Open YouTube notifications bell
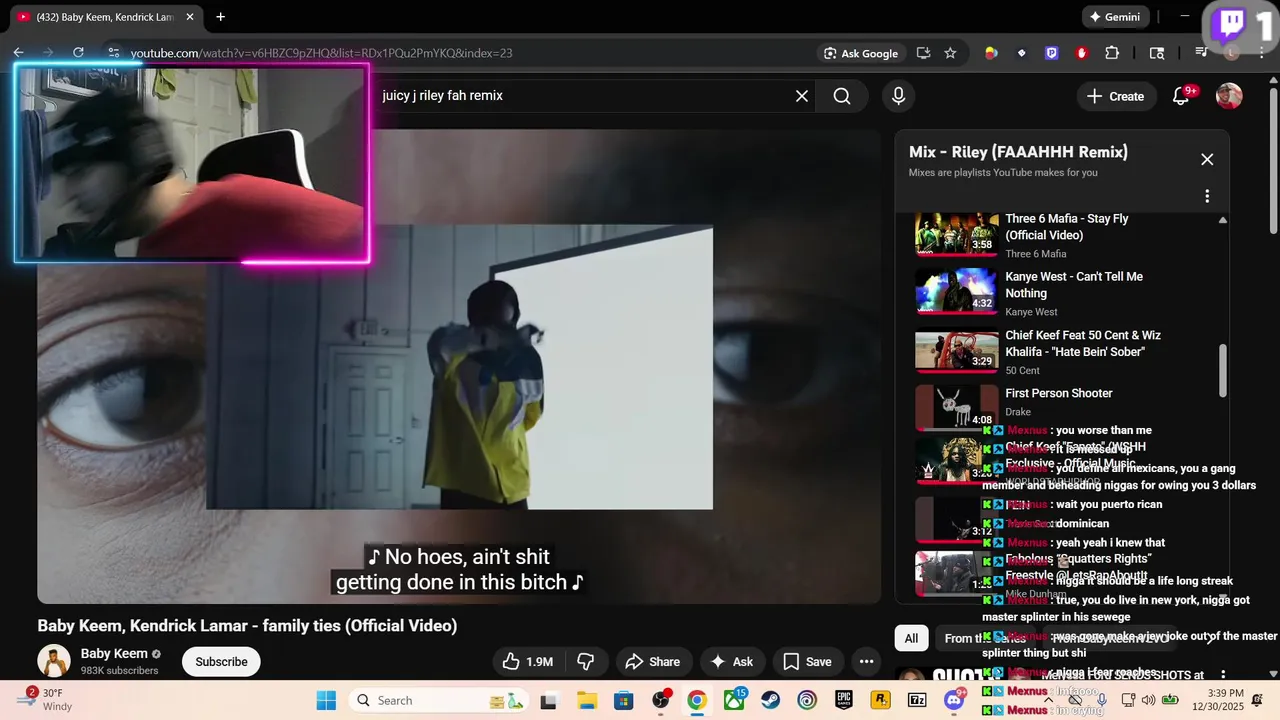The image size is (1280, 720). [x=1181, y=96]
